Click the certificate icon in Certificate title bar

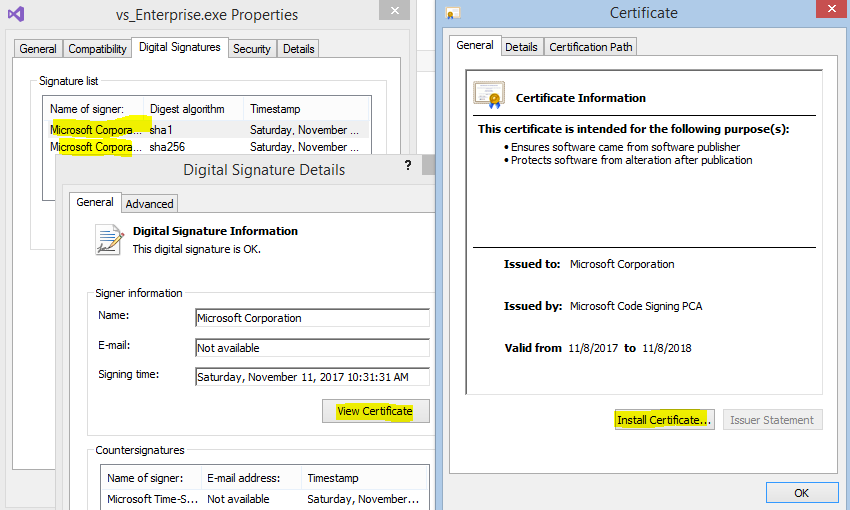point(453,13)
